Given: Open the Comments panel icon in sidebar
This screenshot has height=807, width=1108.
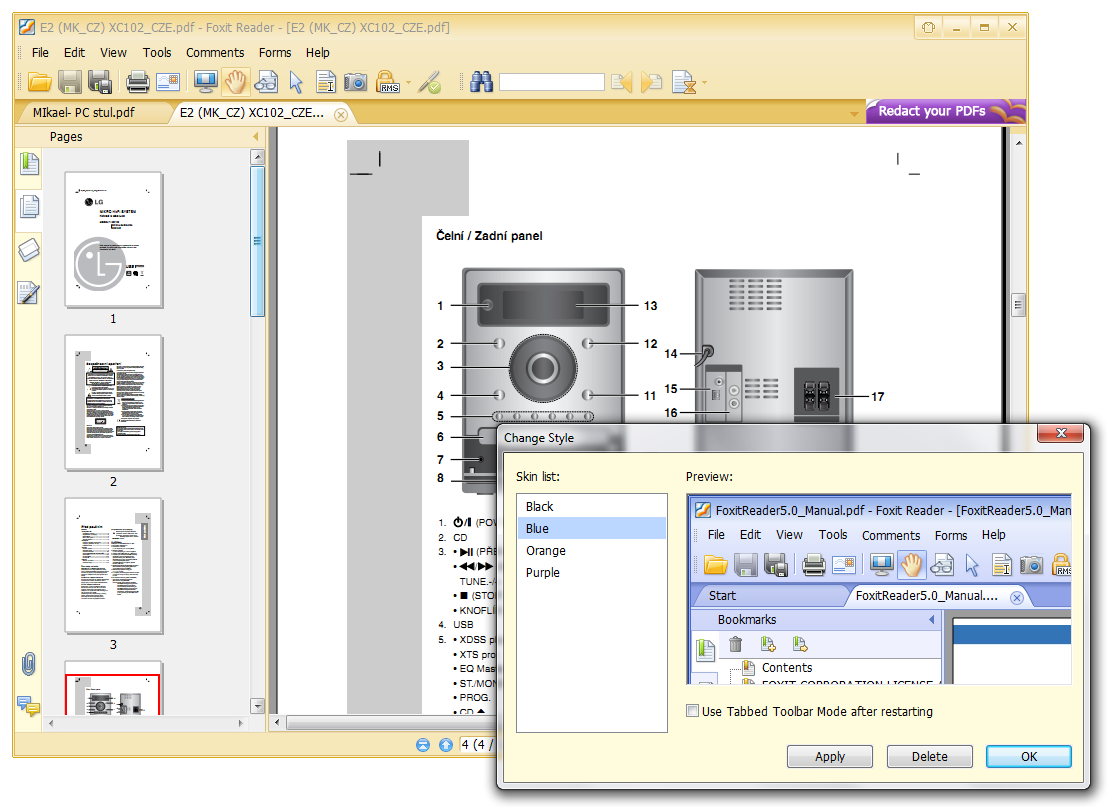Looking at the screenshot, I should (29, 706).
